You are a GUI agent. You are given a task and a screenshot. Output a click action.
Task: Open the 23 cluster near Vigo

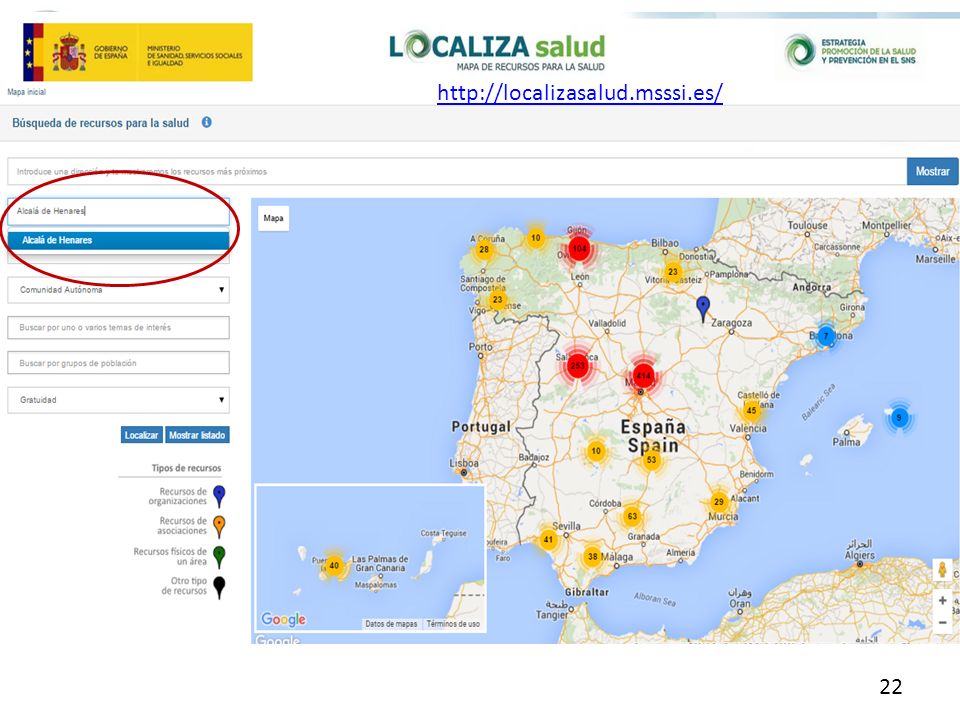[497, 299]
